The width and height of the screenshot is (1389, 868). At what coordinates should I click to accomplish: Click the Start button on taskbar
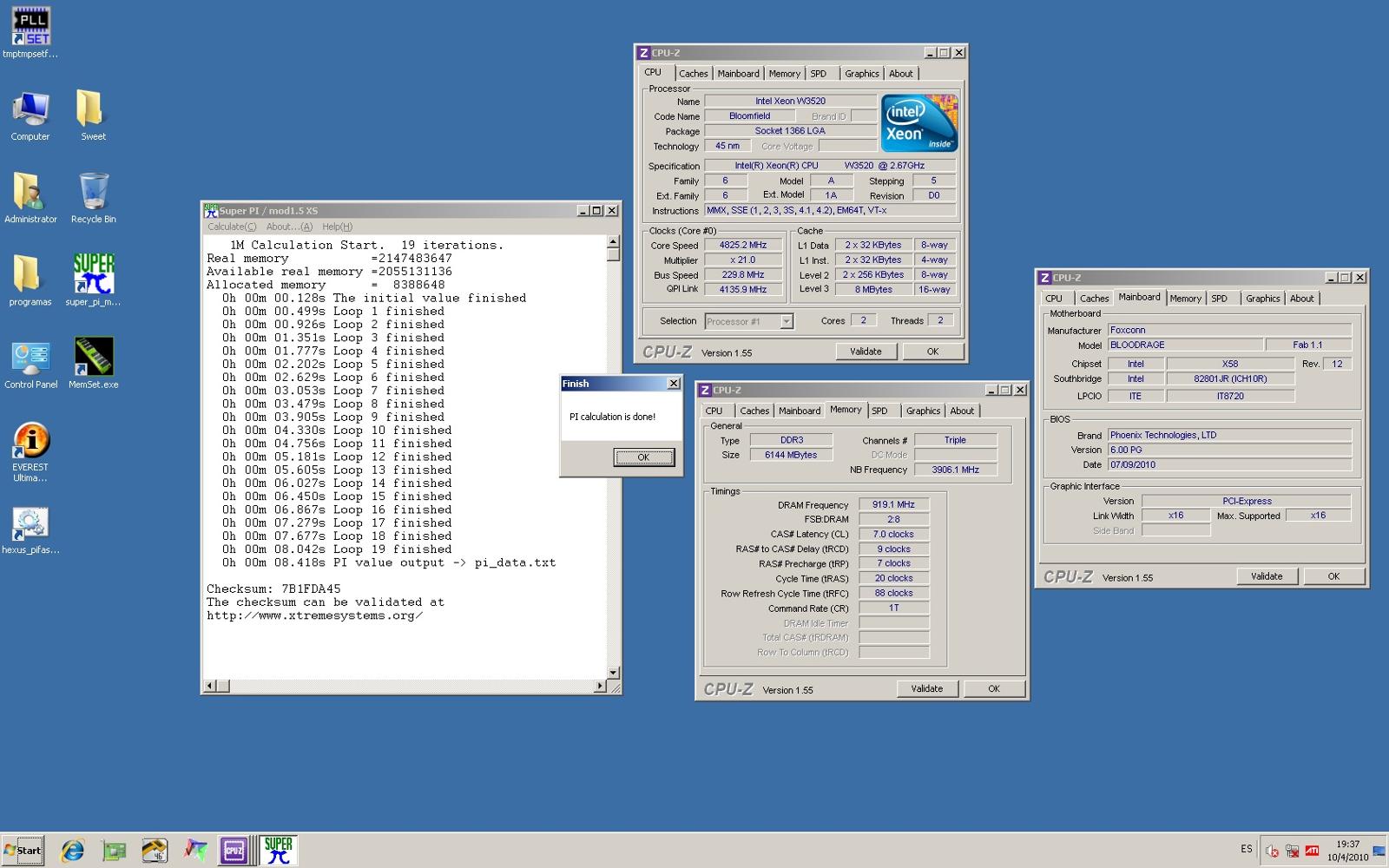pos(23,851)
